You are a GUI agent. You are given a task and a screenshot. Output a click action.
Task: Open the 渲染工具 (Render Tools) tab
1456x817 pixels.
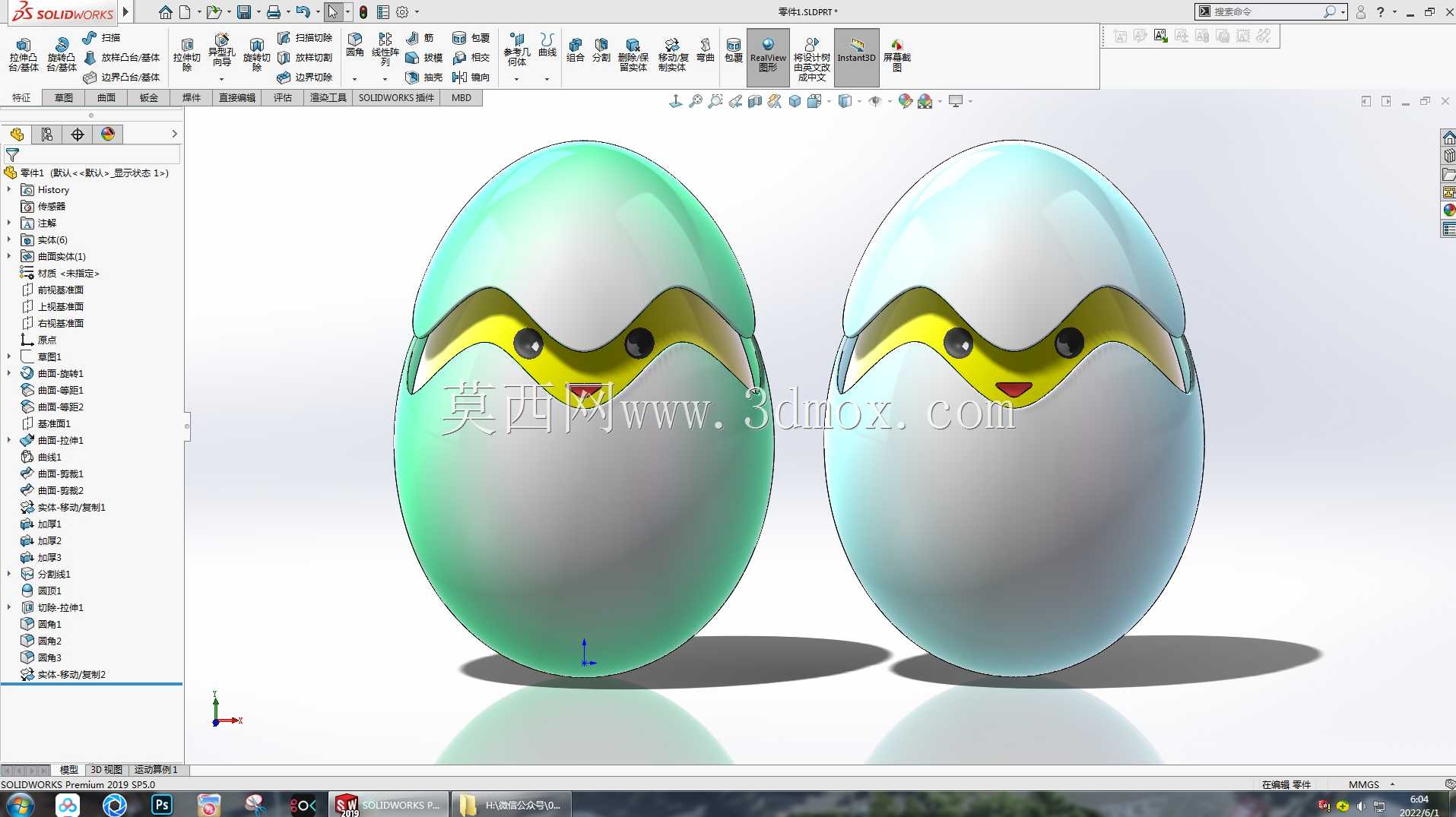click(328, 97)
